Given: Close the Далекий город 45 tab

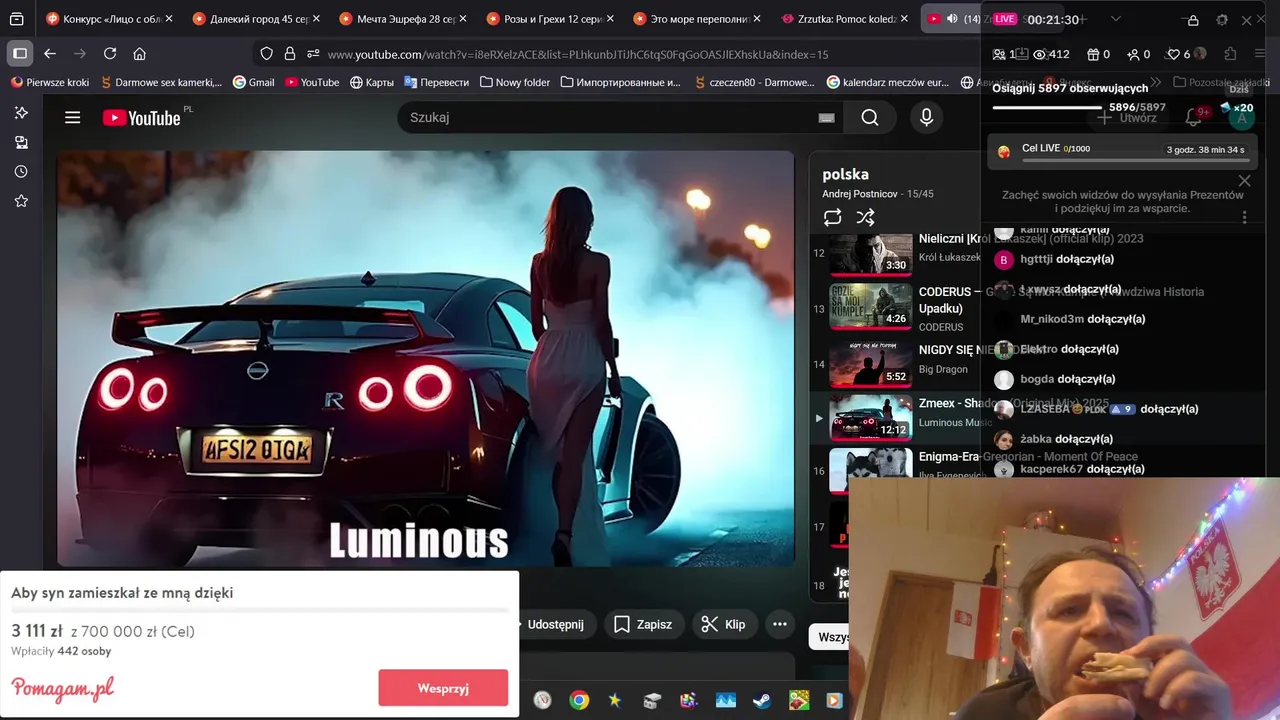Looking at the screenshot, I should click(x=316, y=19).
